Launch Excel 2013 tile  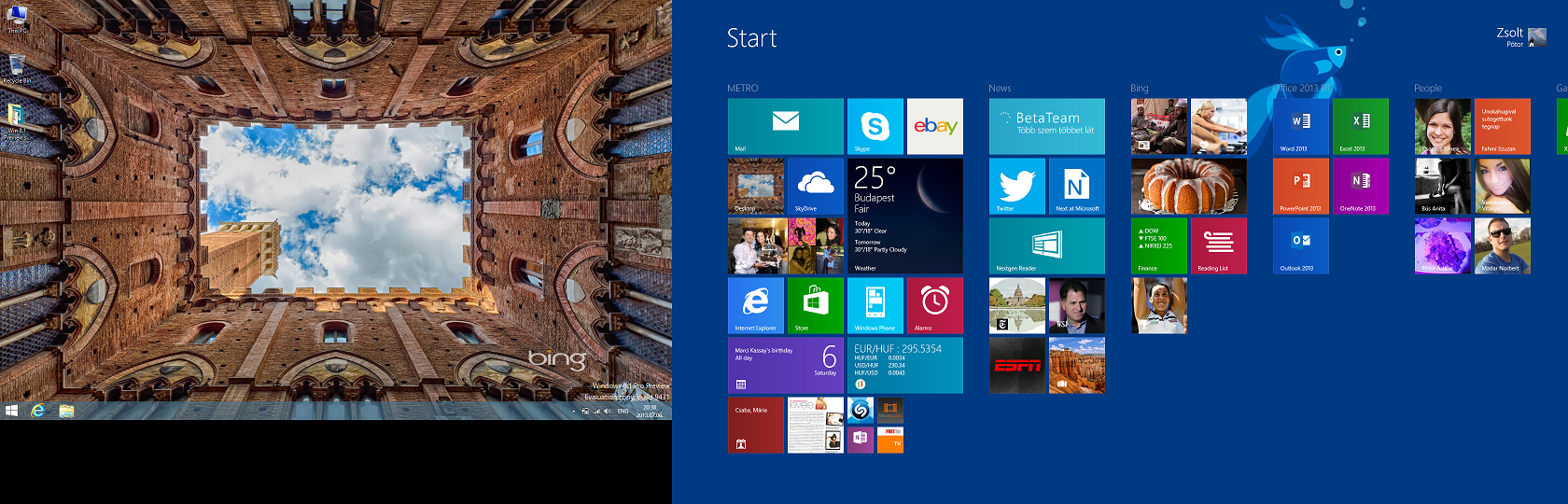pos(1360,126)
